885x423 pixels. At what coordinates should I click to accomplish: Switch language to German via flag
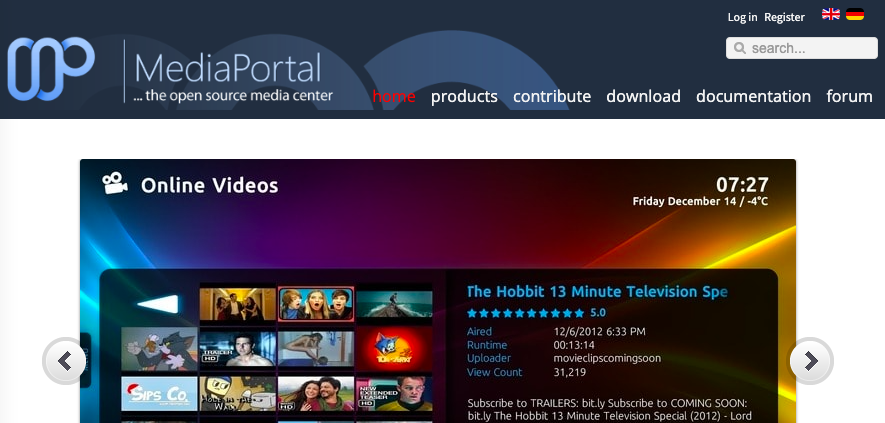(x=855, y=15)
